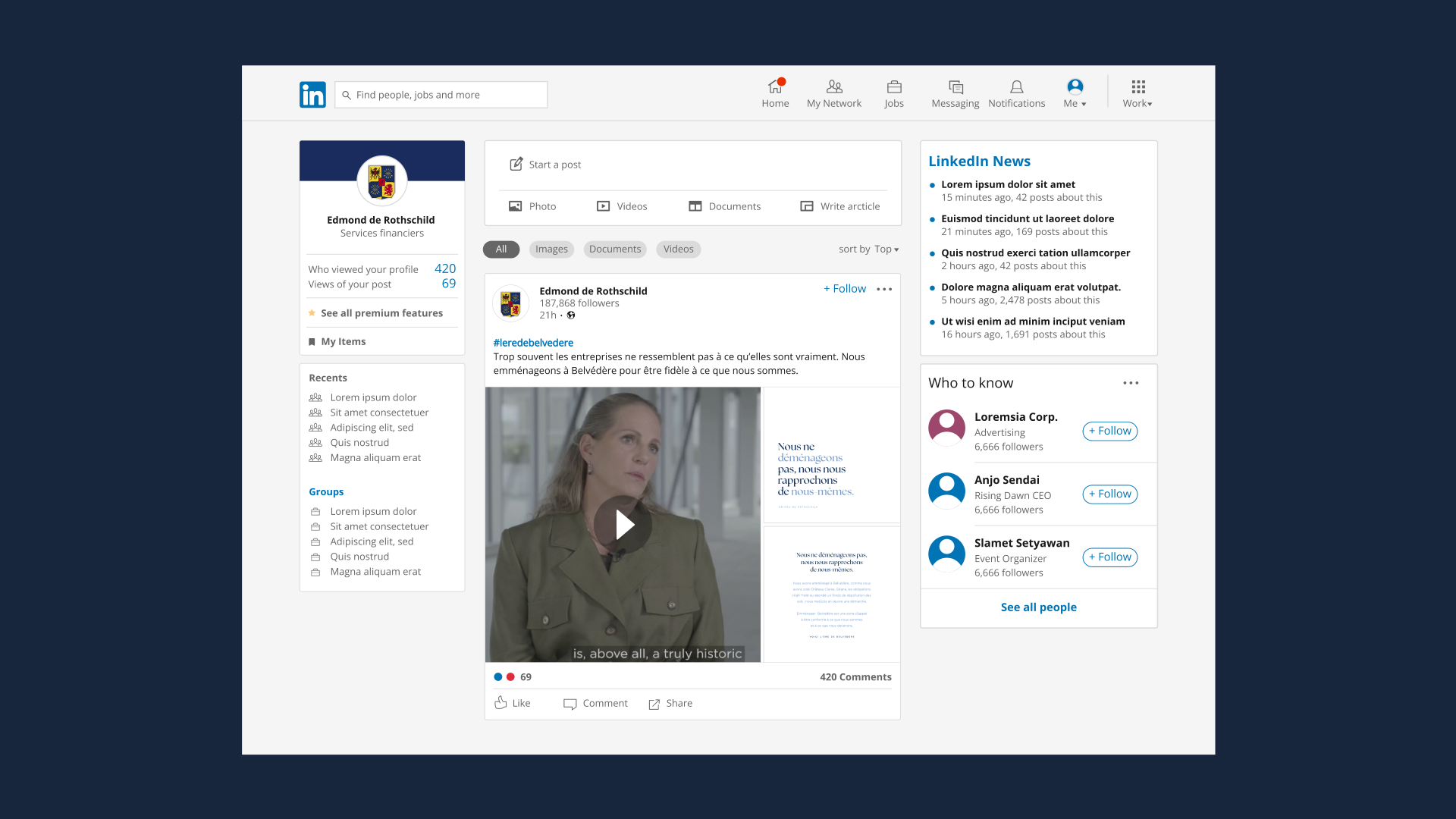Viewport: 1456px width, 819px height.
Task: Open the #leredebelvedere hashtag
Action: (x=533, y=343)
